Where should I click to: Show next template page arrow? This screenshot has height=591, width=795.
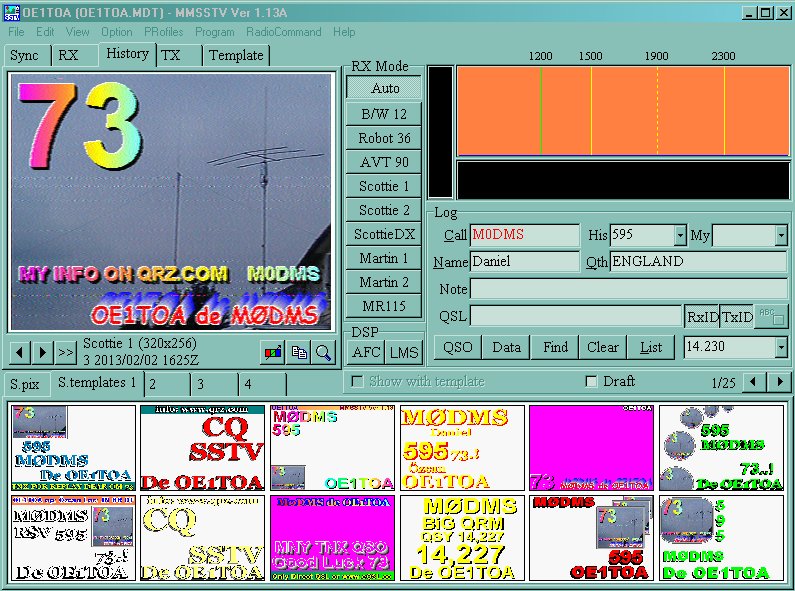778,383
